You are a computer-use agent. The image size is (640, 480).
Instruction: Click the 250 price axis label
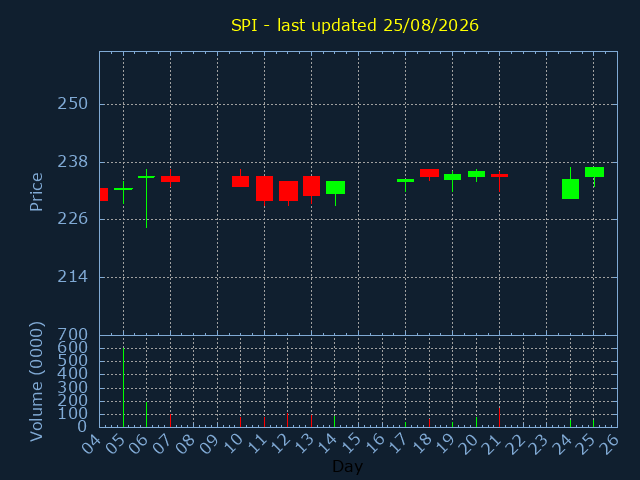[x=73, y=104]
